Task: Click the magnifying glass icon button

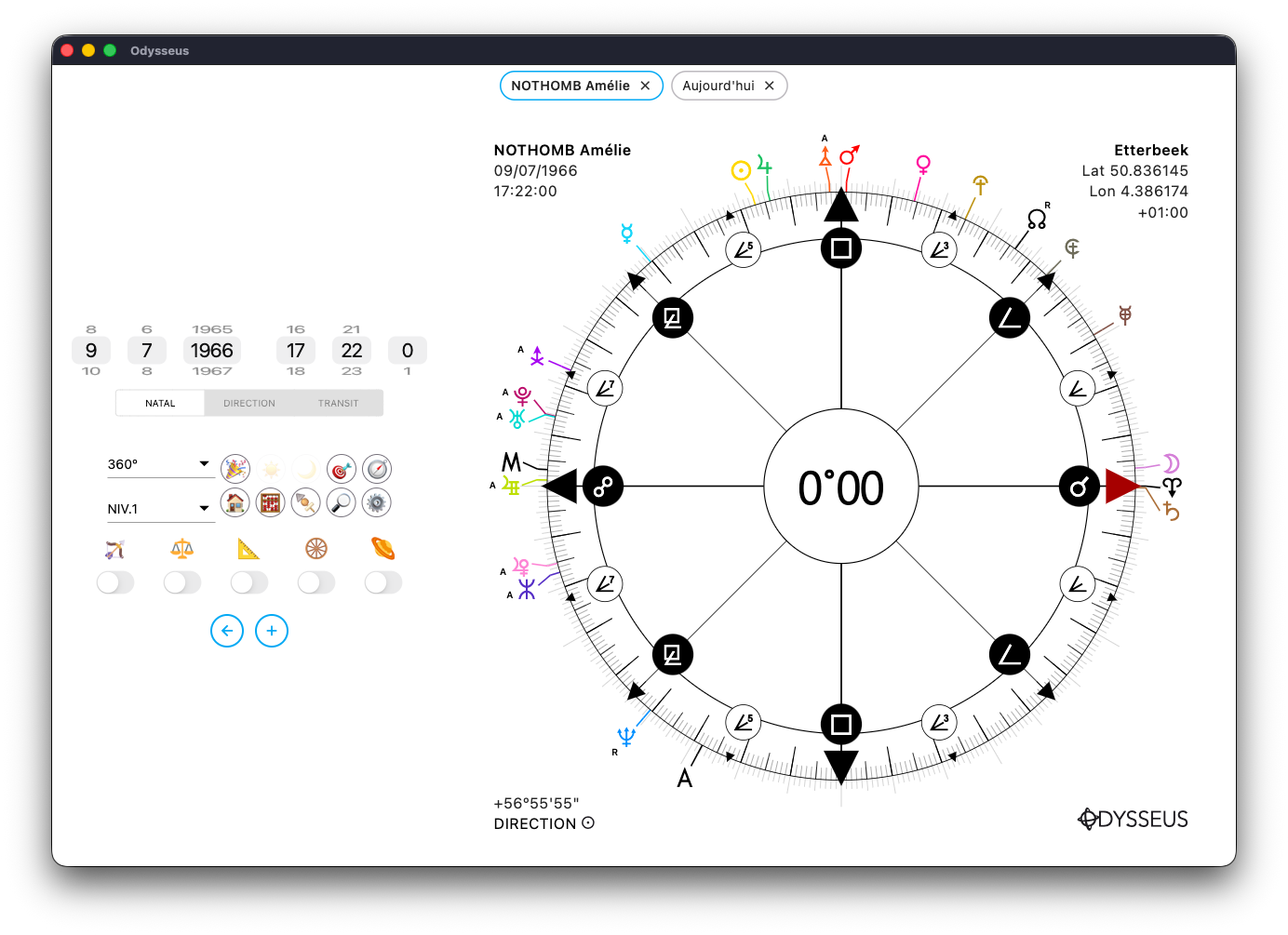Action: [342, 503]
